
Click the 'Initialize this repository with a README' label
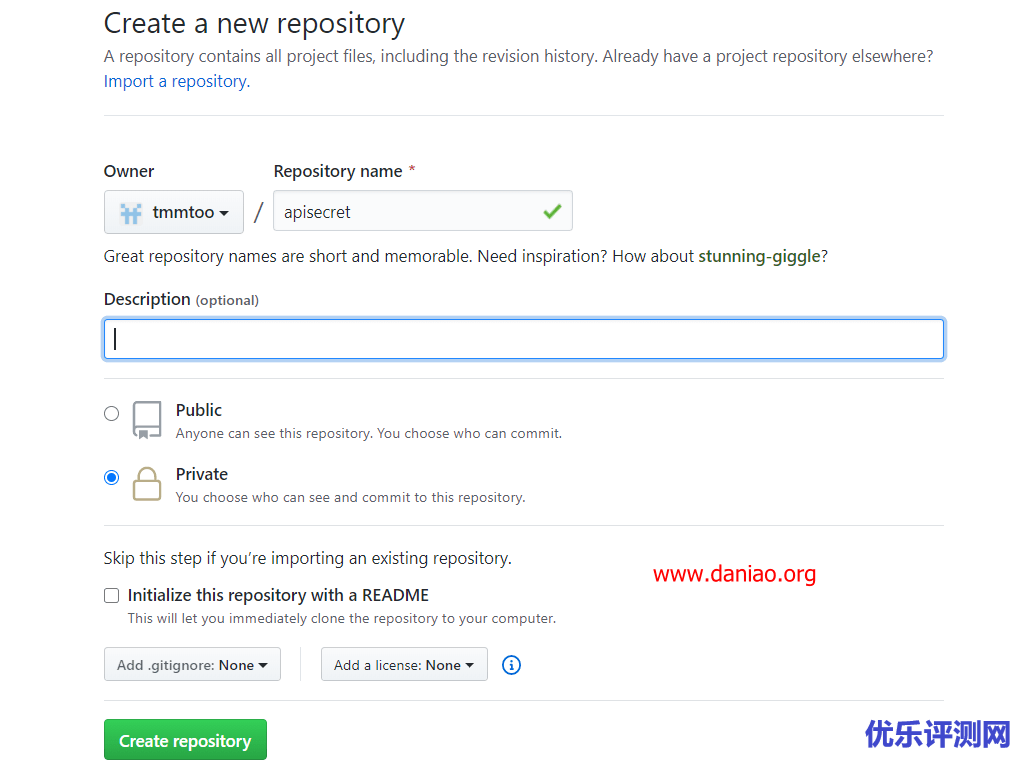tap(278, 595)
